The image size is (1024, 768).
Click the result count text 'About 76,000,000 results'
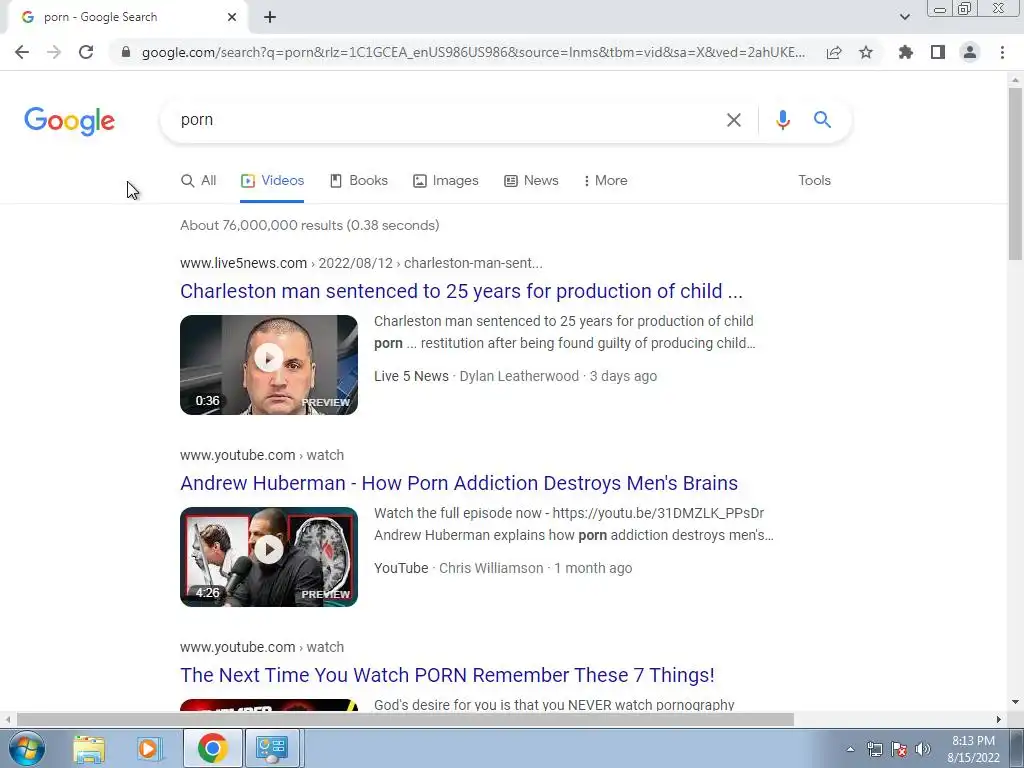point(261,225)
